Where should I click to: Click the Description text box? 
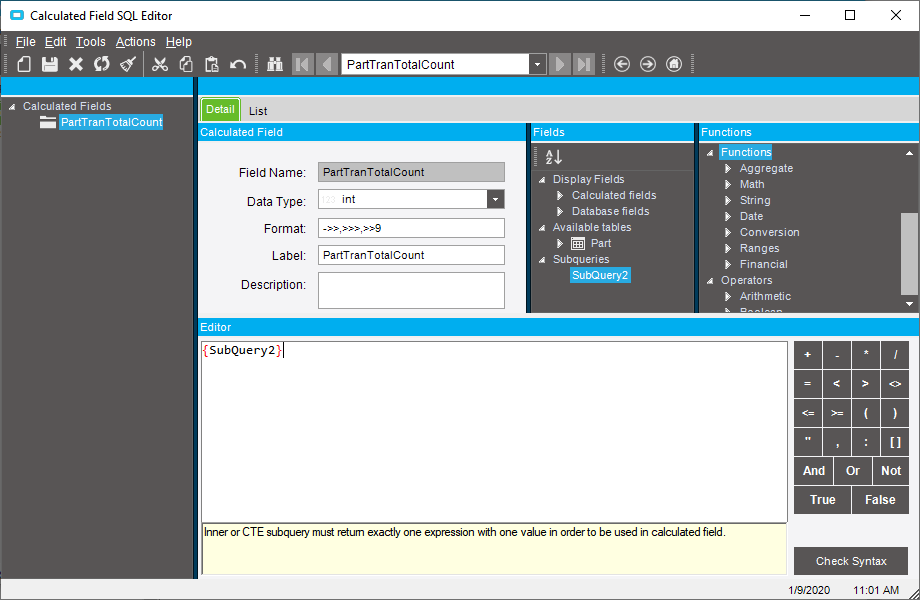click(x=411, y=290)
